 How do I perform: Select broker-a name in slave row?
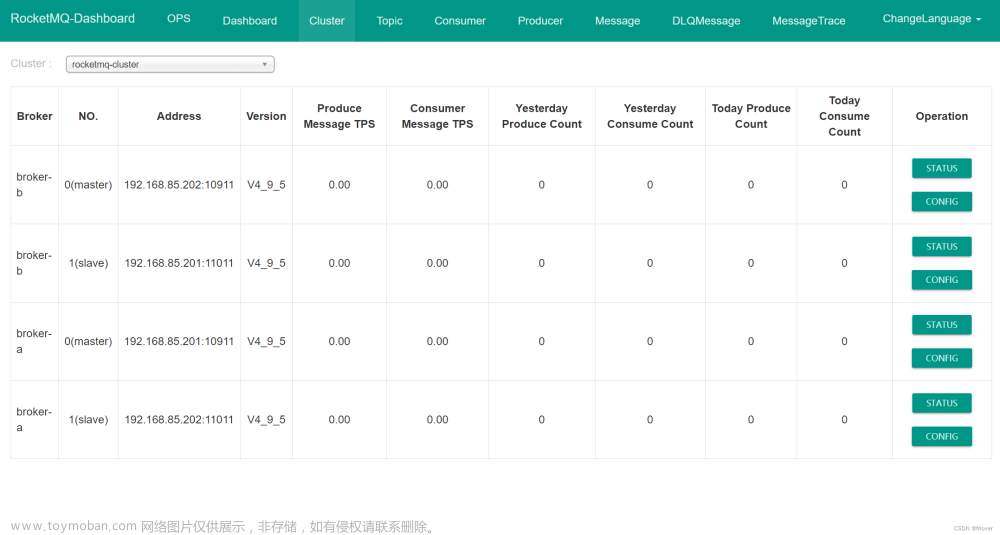pyautogui.click(x=34, y=419)
